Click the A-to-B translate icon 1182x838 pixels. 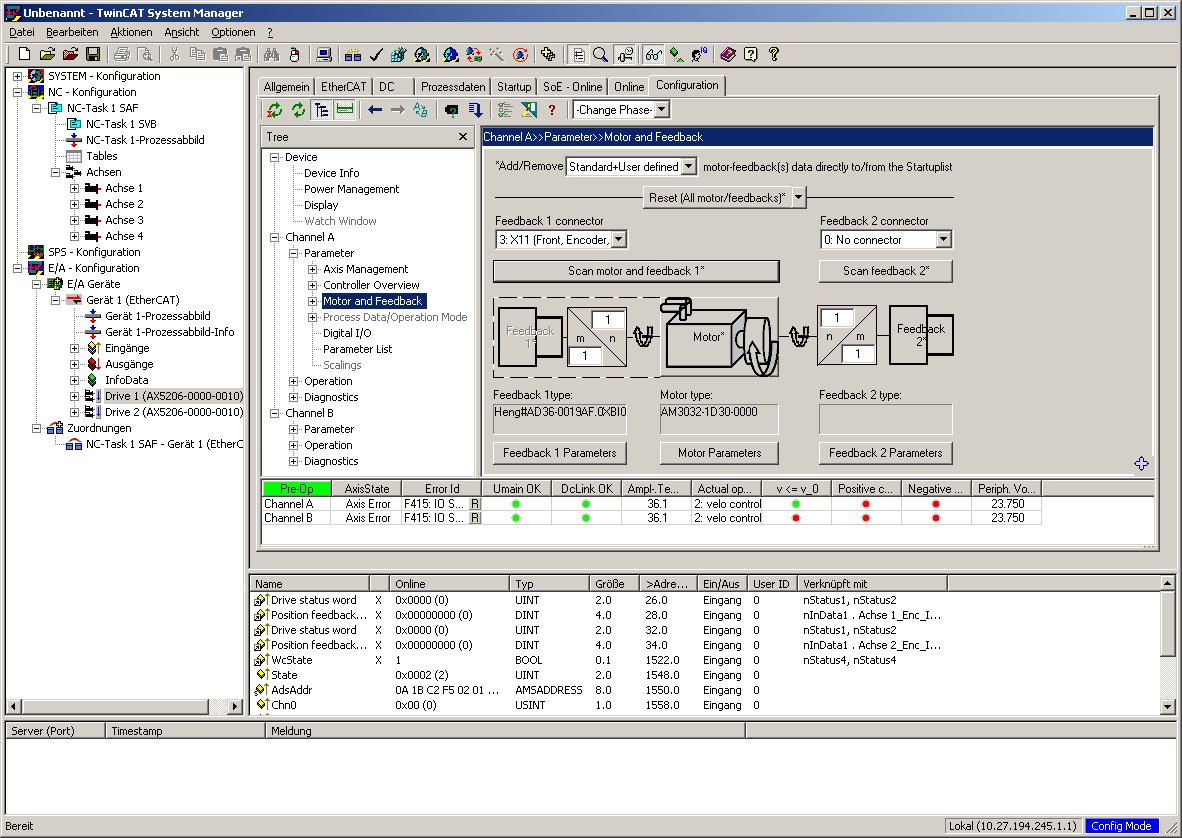(421, 110)
